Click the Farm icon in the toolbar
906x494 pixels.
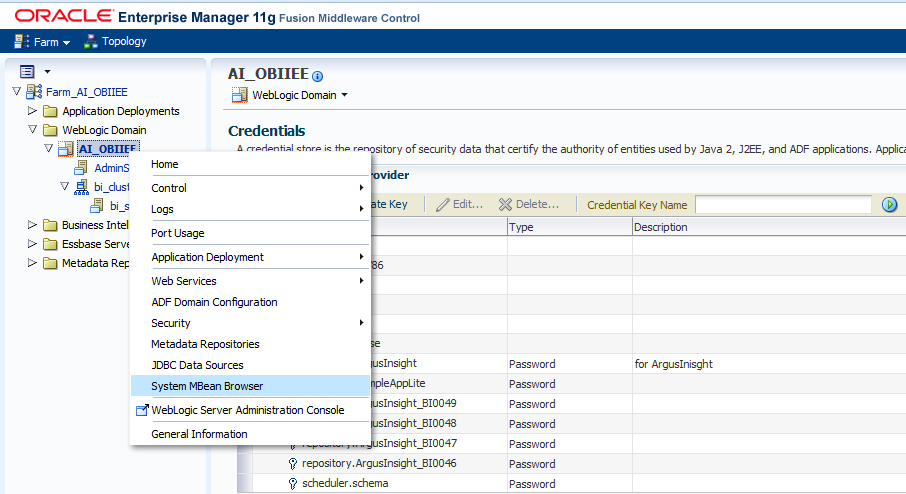[21, 42]
